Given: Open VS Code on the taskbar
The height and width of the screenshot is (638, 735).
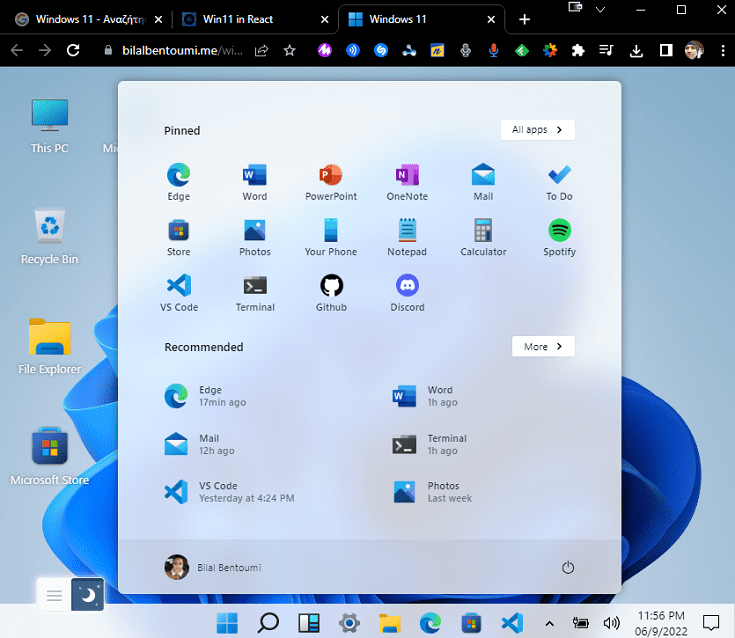Looking at the screenshot, I should (512, 623).
